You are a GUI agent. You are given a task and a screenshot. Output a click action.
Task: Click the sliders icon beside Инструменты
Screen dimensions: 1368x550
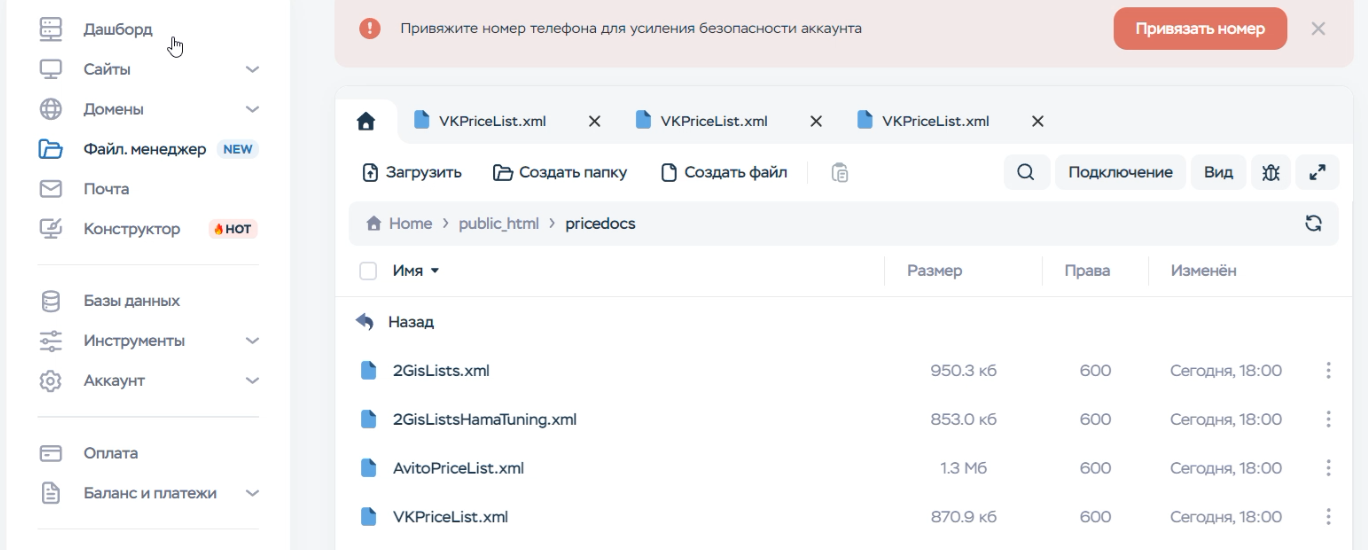pos(50,341)
